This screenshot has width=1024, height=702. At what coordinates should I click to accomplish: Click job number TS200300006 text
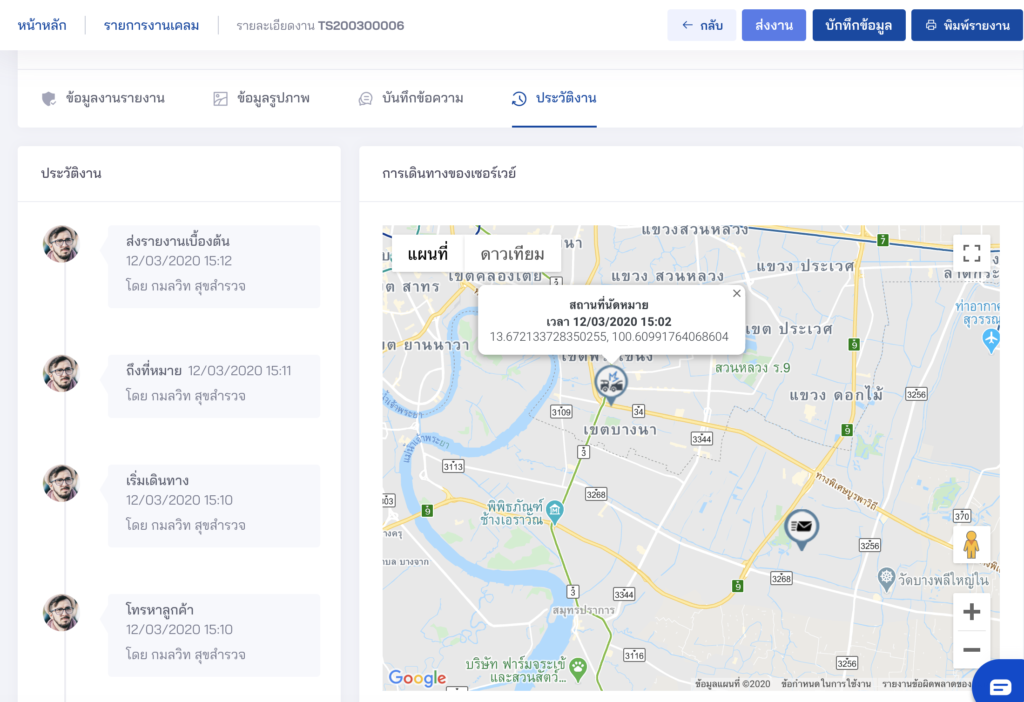click(361, 25)
